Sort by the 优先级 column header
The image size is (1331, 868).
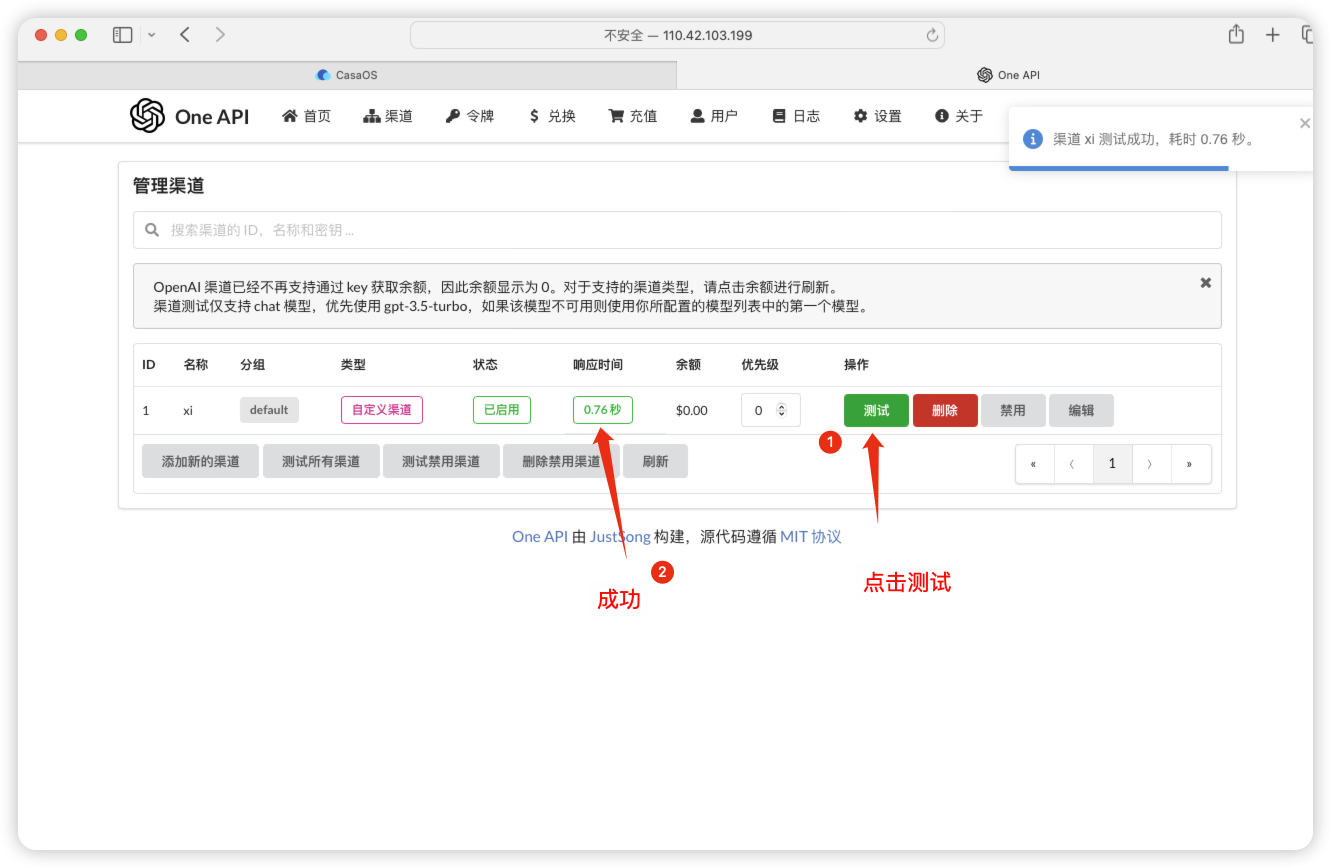[x=760, y=365]
